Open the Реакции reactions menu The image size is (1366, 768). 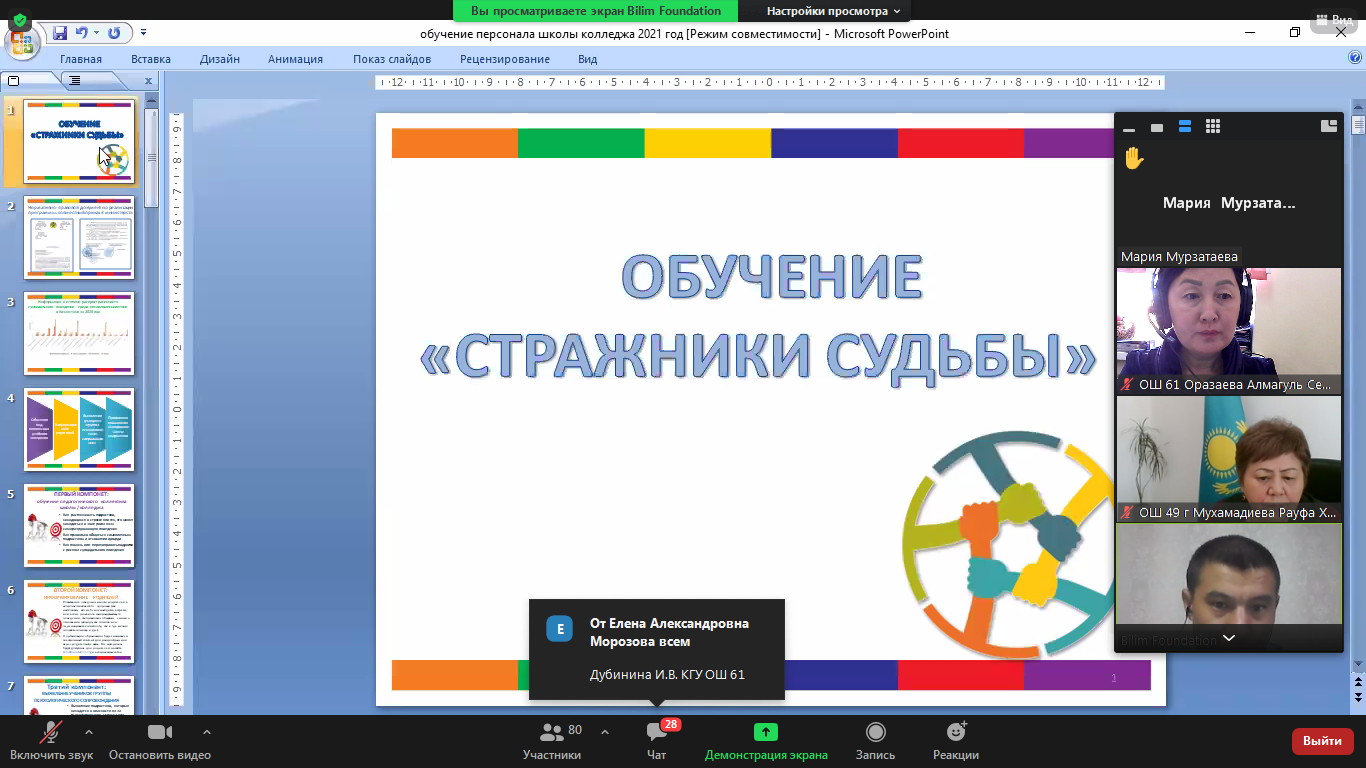(x=955, y=740)
